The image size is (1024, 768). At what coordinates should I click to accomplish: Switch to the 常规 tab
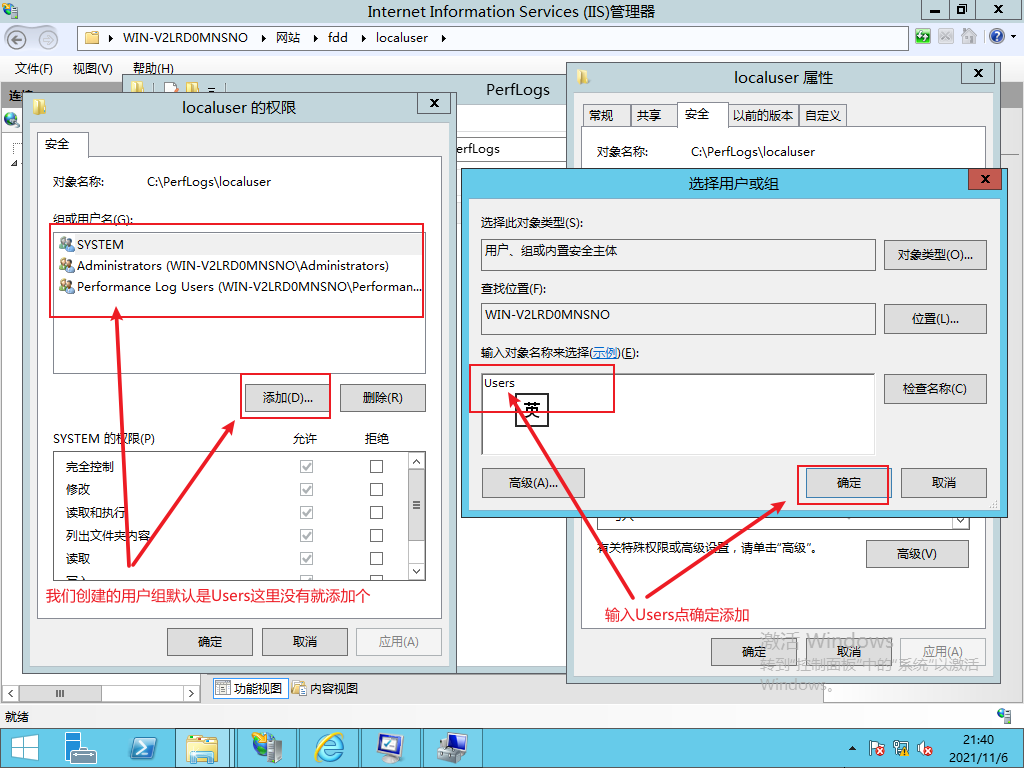click(x=605, y=116)
